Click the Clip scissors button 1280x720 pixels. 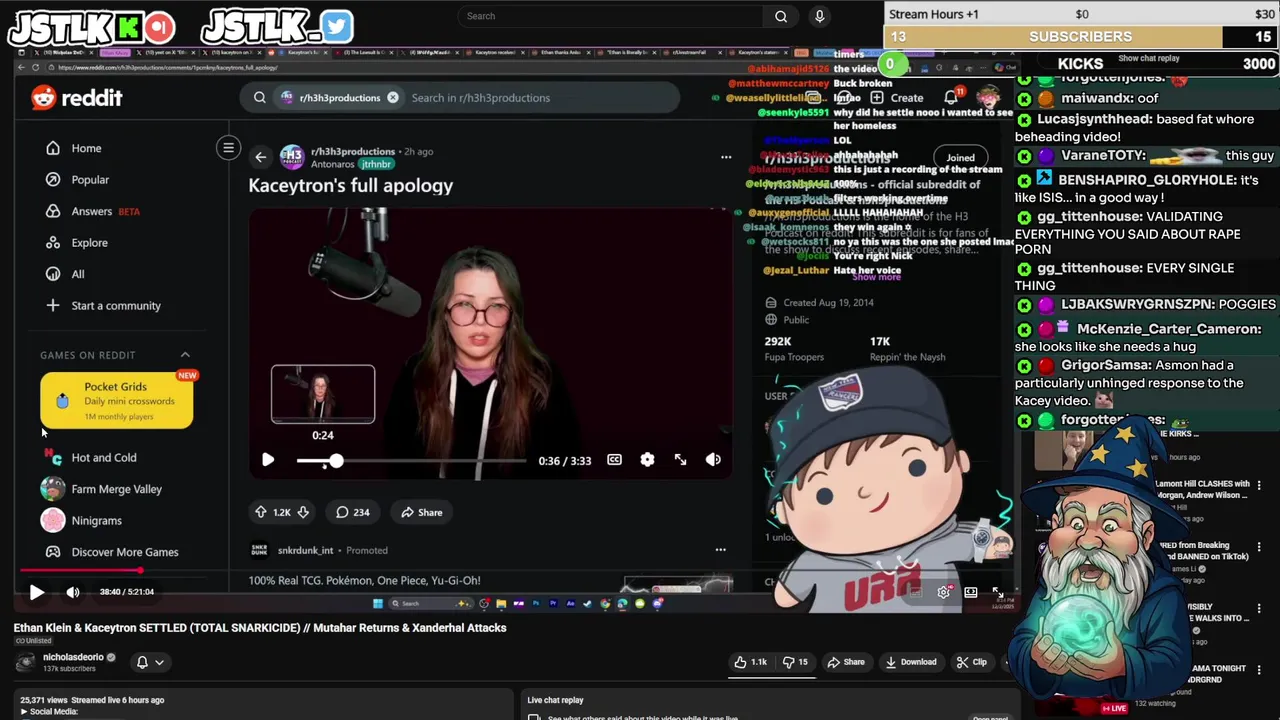coord(972,662)
